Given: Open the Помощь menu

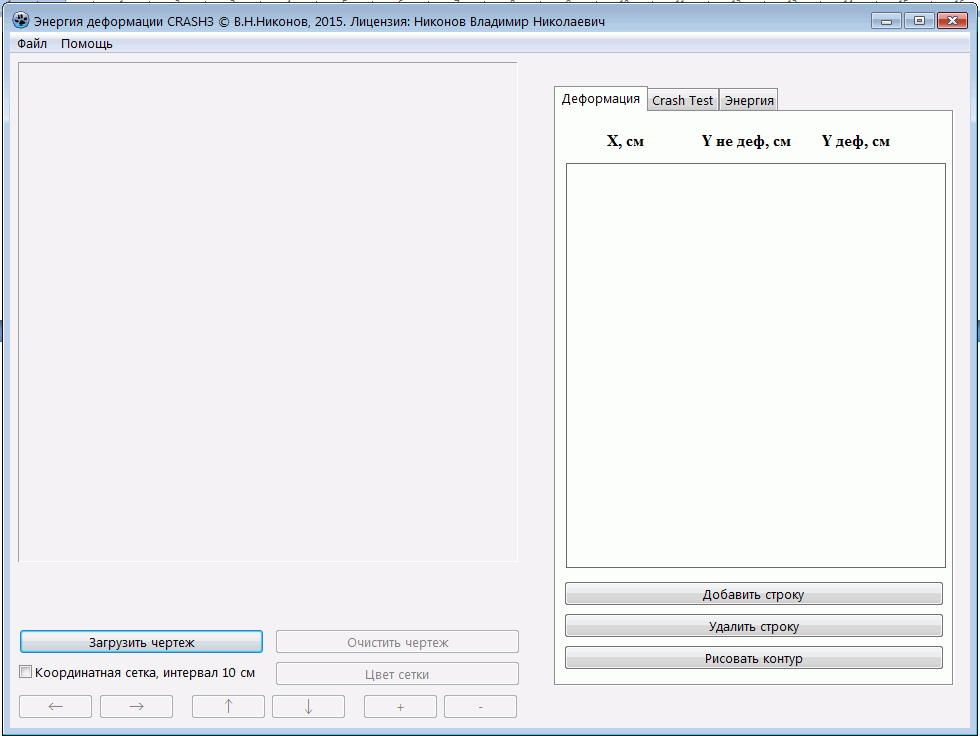Looking at the screenshot, I should 87,44.
